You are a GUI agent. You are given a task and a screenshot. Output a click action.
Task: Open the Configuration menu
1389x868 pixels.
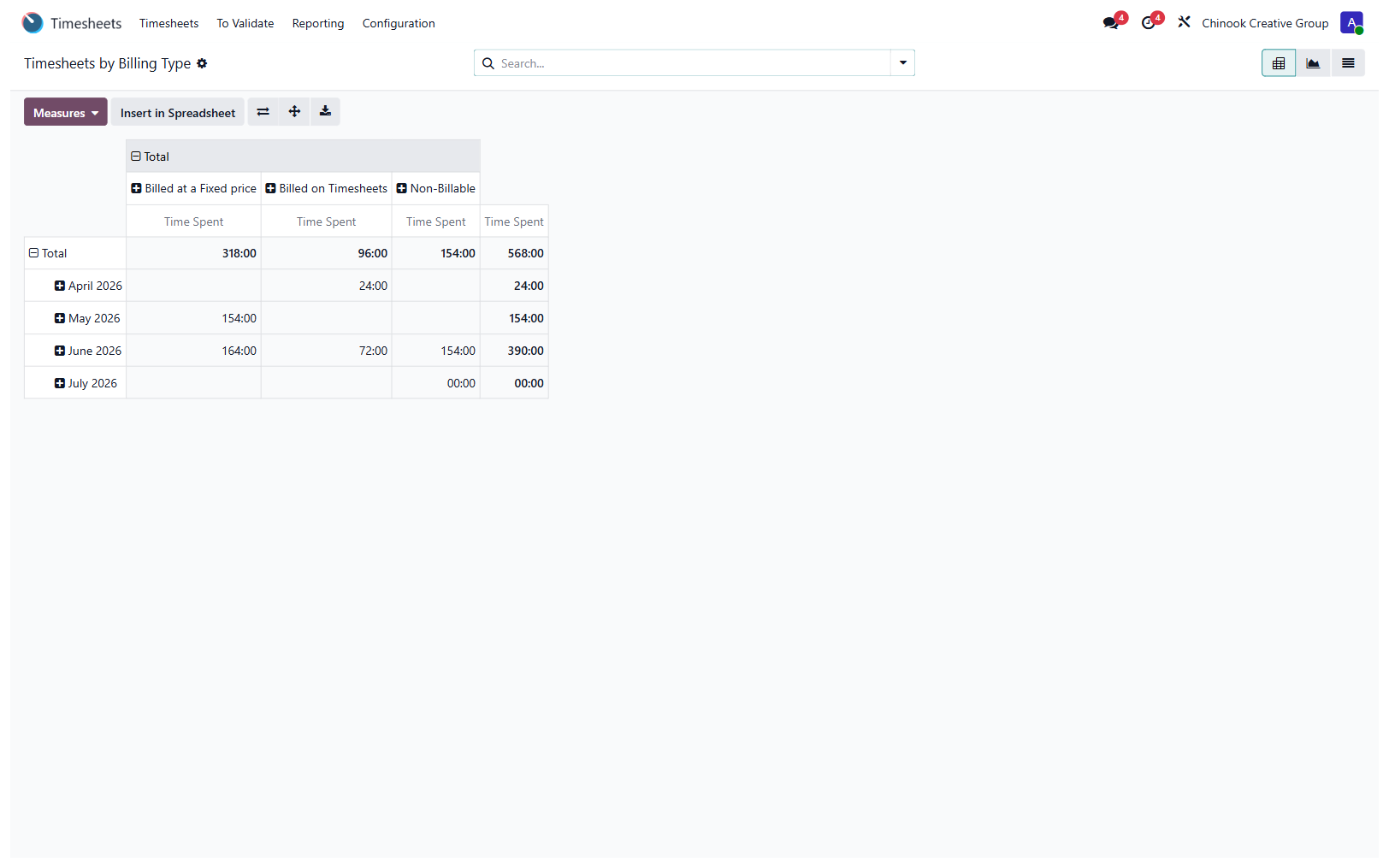pos(399,23)
